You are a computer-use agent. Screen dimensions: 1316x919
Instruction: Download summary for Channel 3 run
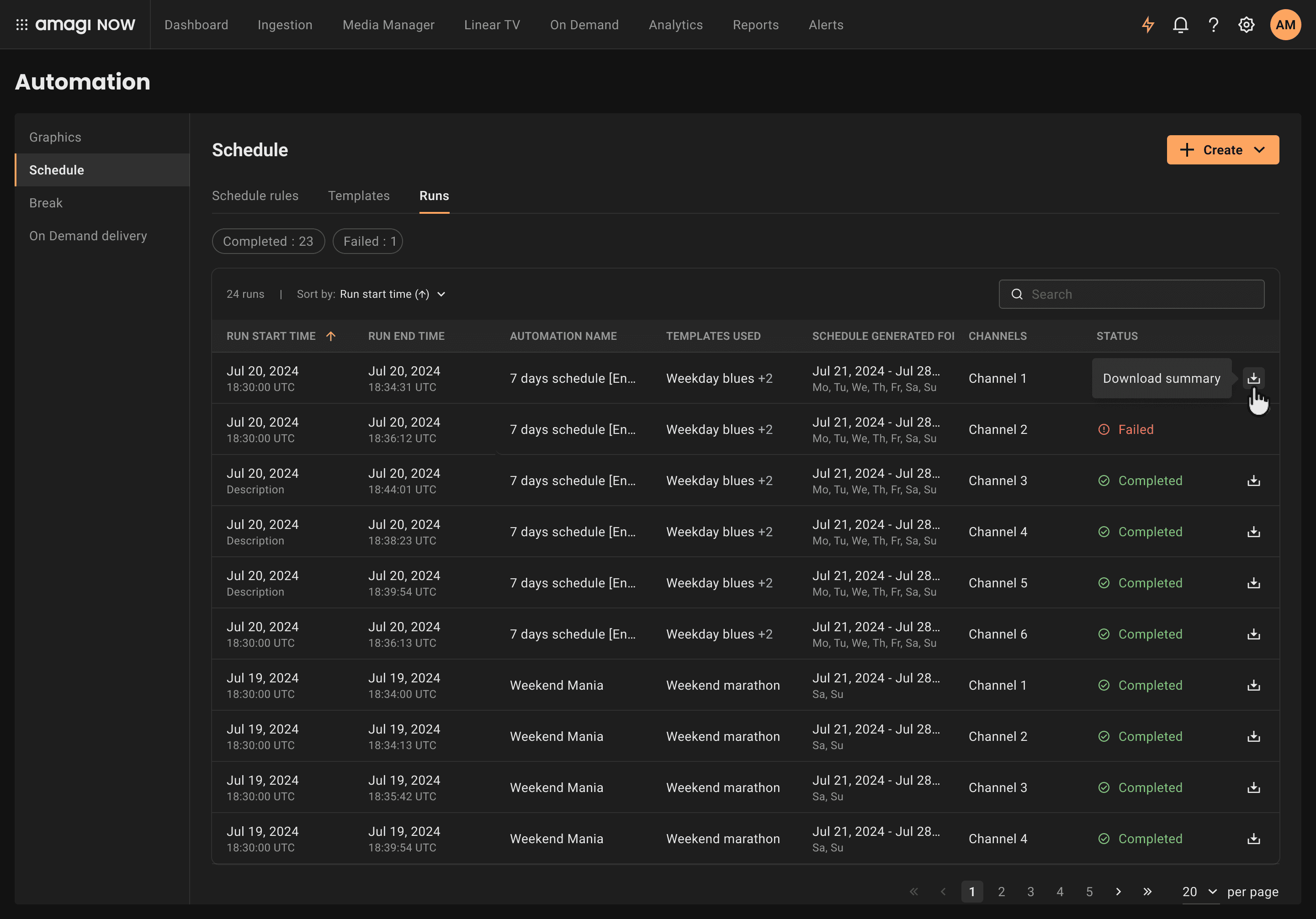pos(1253,481)
